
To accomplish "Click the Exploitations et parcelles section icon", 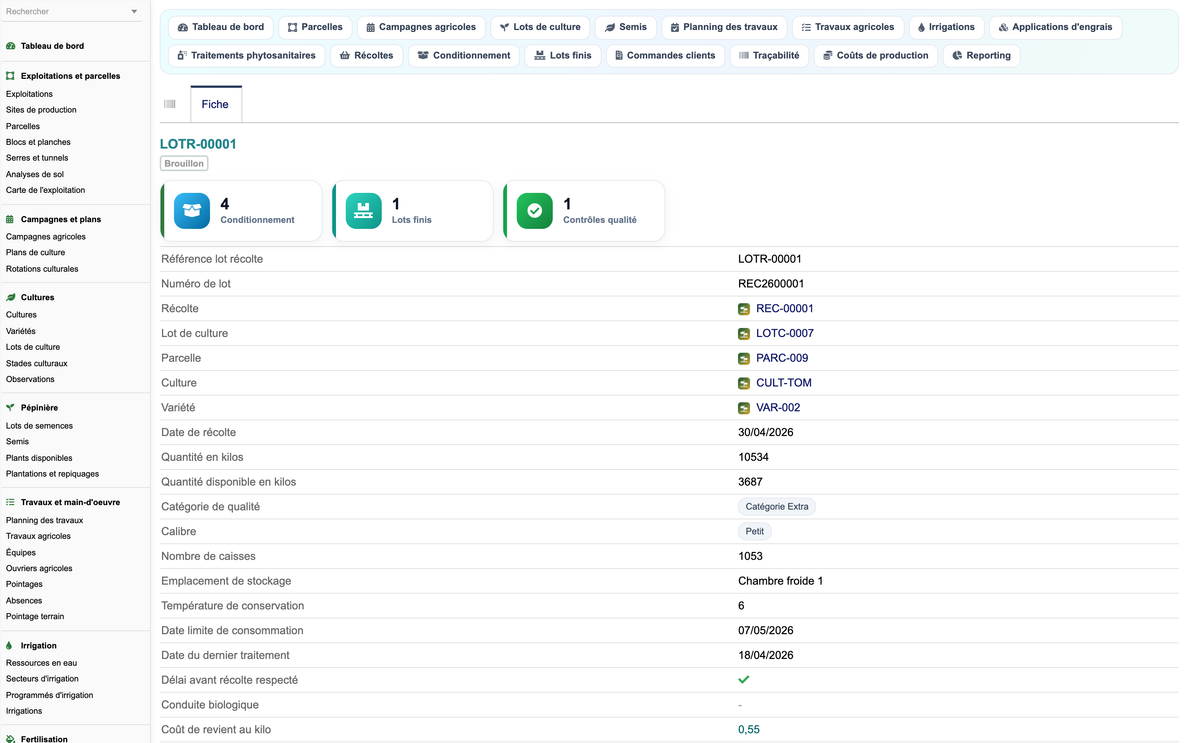I will 10,76.
